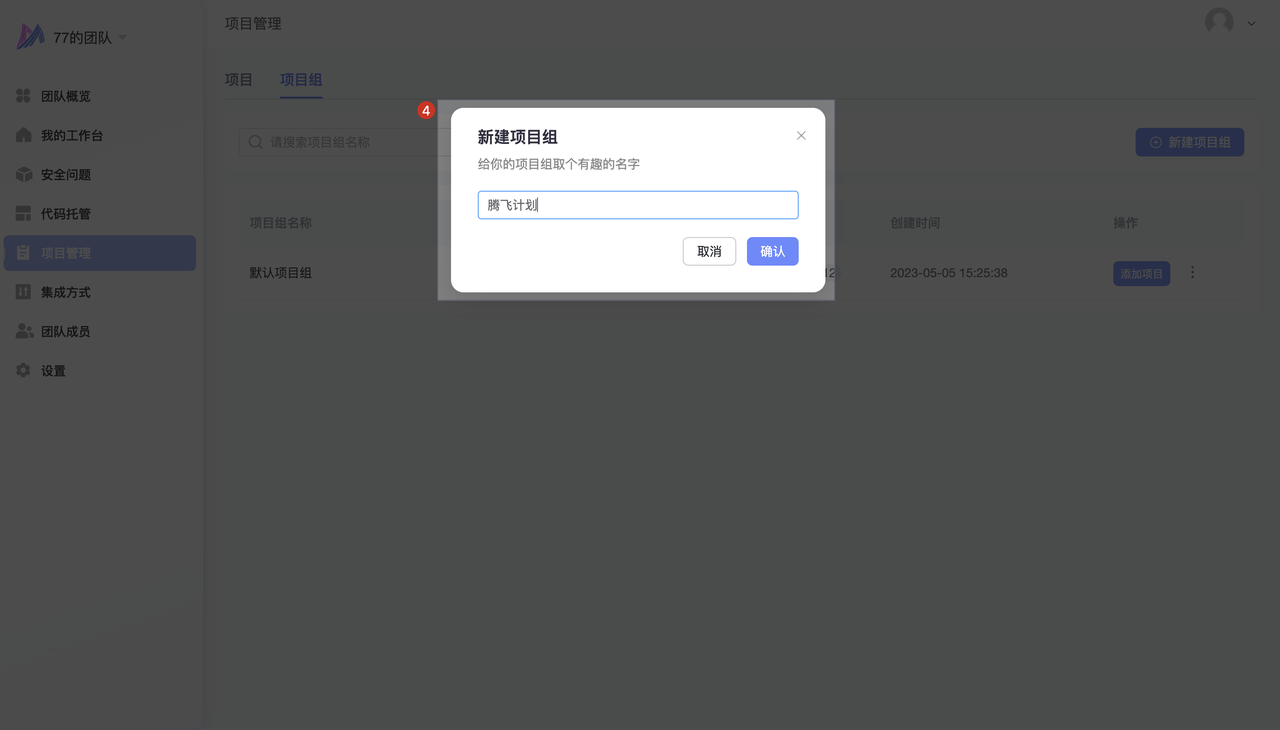
Task: Expand the 77的团队 team dropdown
Action: click(x=123, y=38)
